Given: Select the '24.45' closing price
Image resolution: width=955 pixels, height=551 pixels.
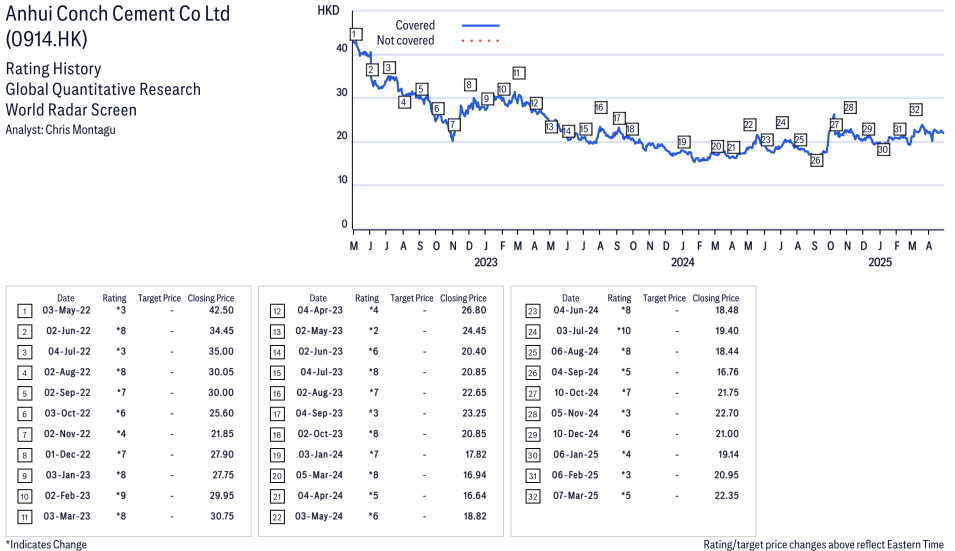Looking at the screenshot, I should click(x=474, y=331).
